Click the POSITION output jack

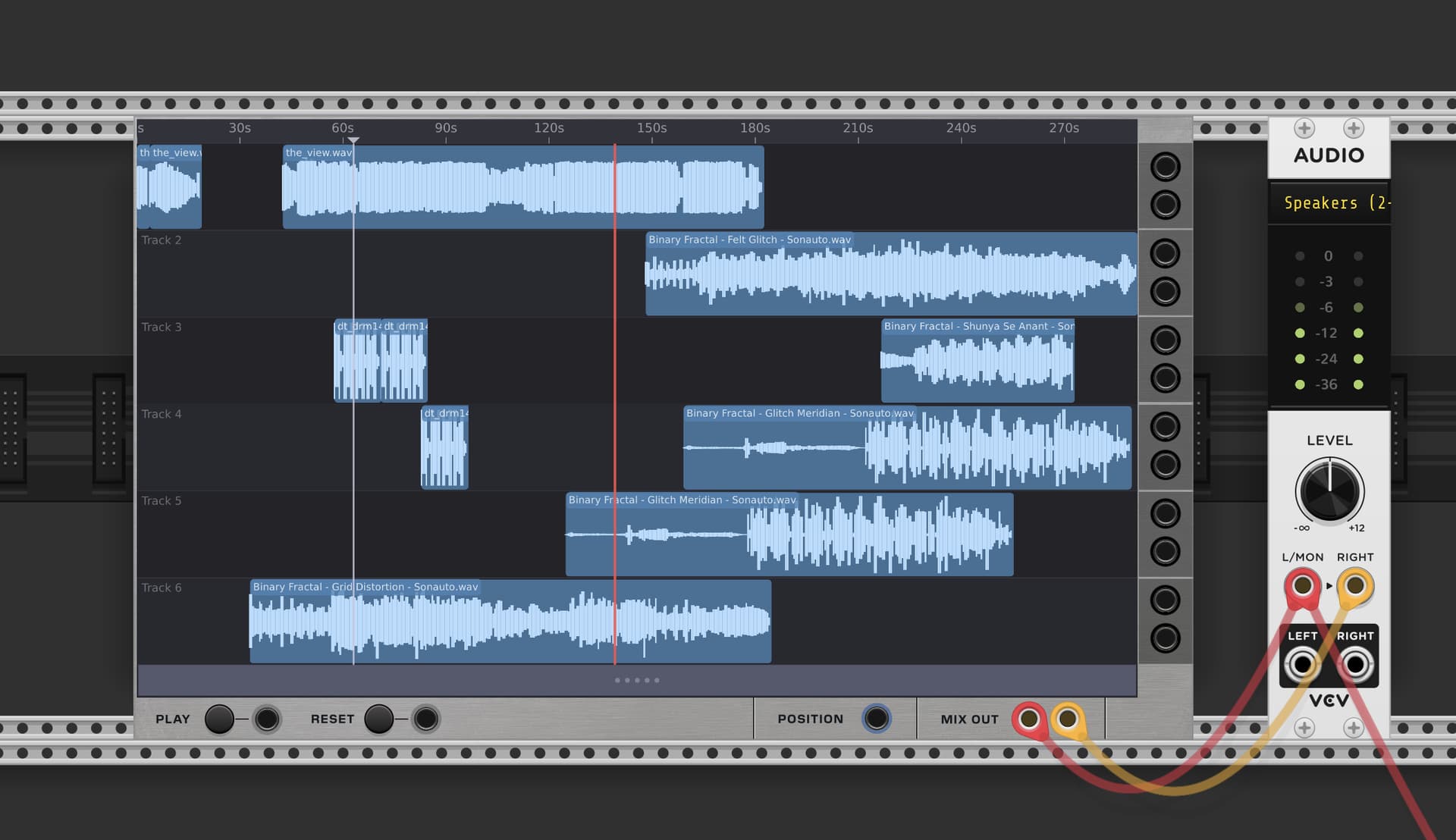(x=876, y=718)
